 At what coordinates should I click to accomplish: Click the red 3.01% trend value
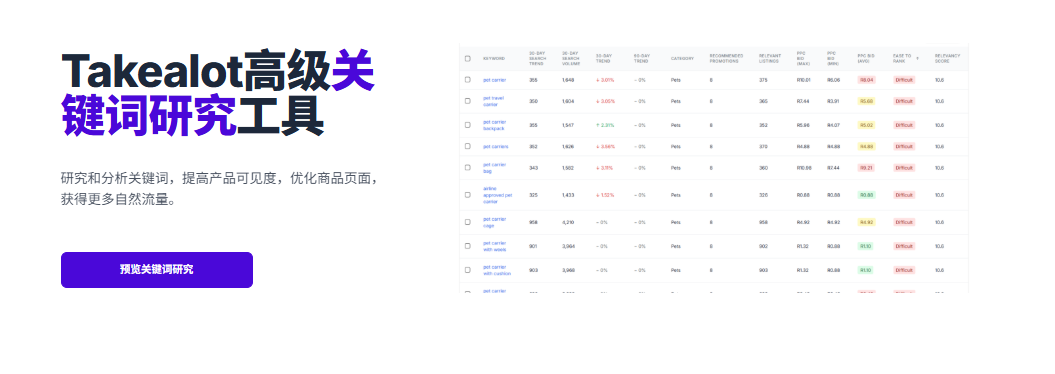tap(606, 80)
